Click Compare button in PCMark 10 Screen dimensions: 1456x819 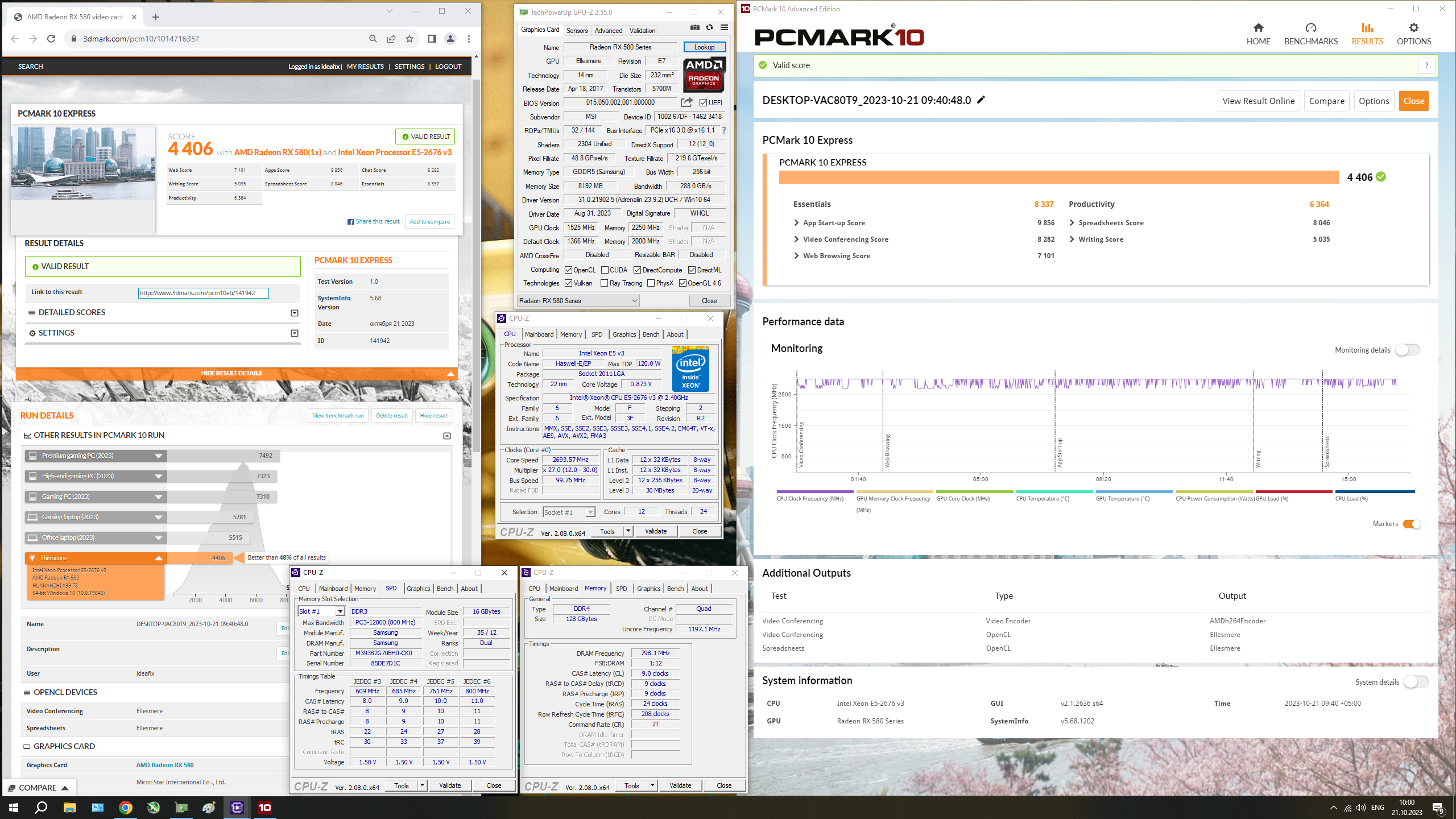[x=1326, y=101]
